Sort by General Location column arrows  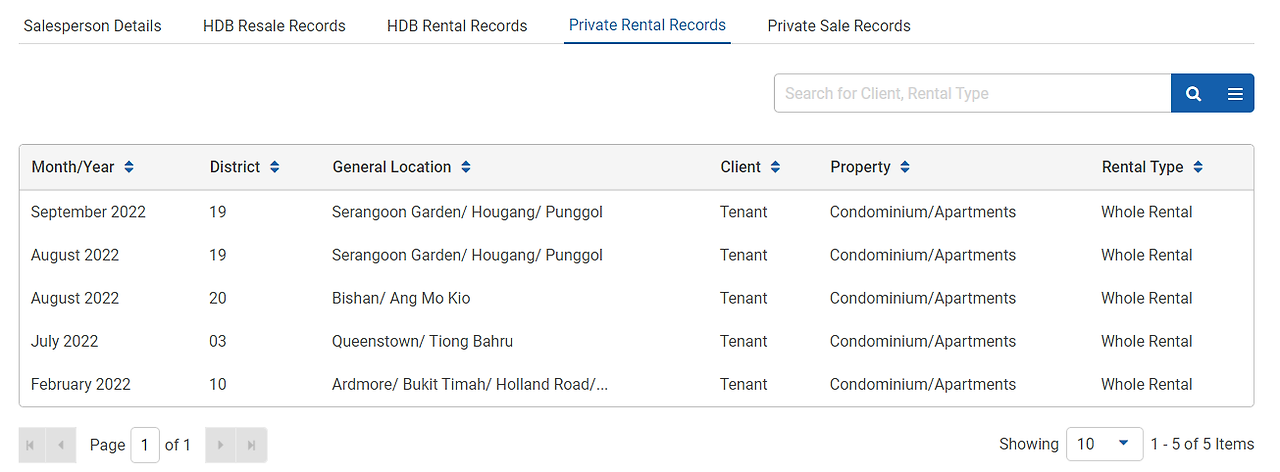point(466,167)
